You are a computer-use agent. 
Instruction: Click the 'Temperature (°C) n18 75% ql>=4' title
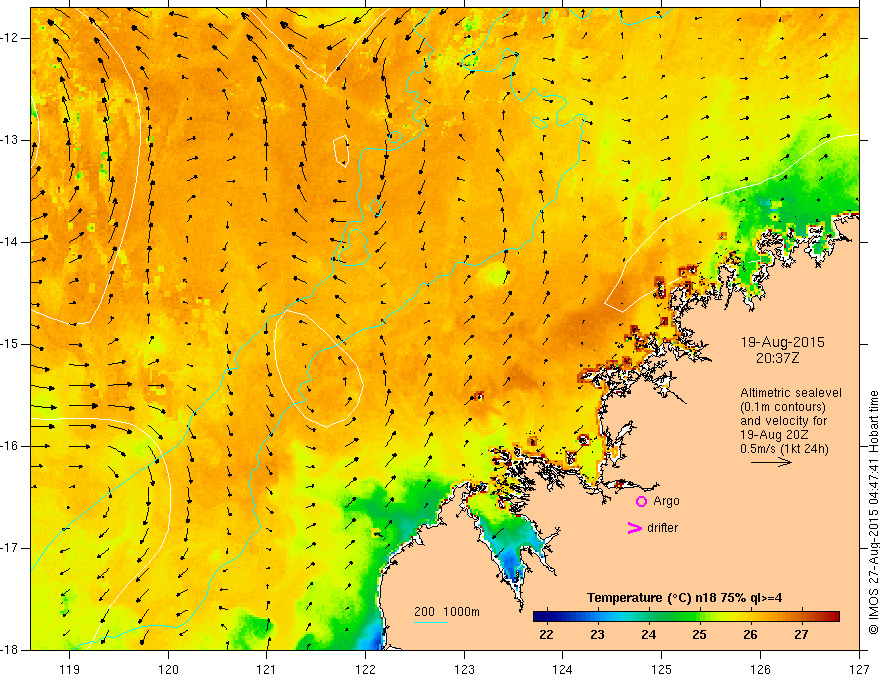pos(684,598)
